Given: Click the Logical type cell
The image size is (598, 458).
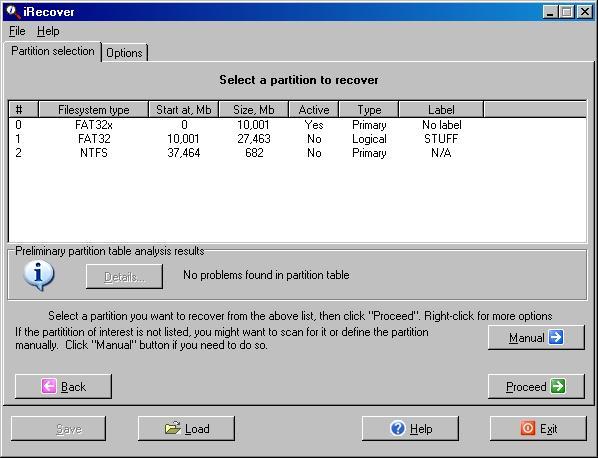Looking at the screenshot, I should click(369, 139).
